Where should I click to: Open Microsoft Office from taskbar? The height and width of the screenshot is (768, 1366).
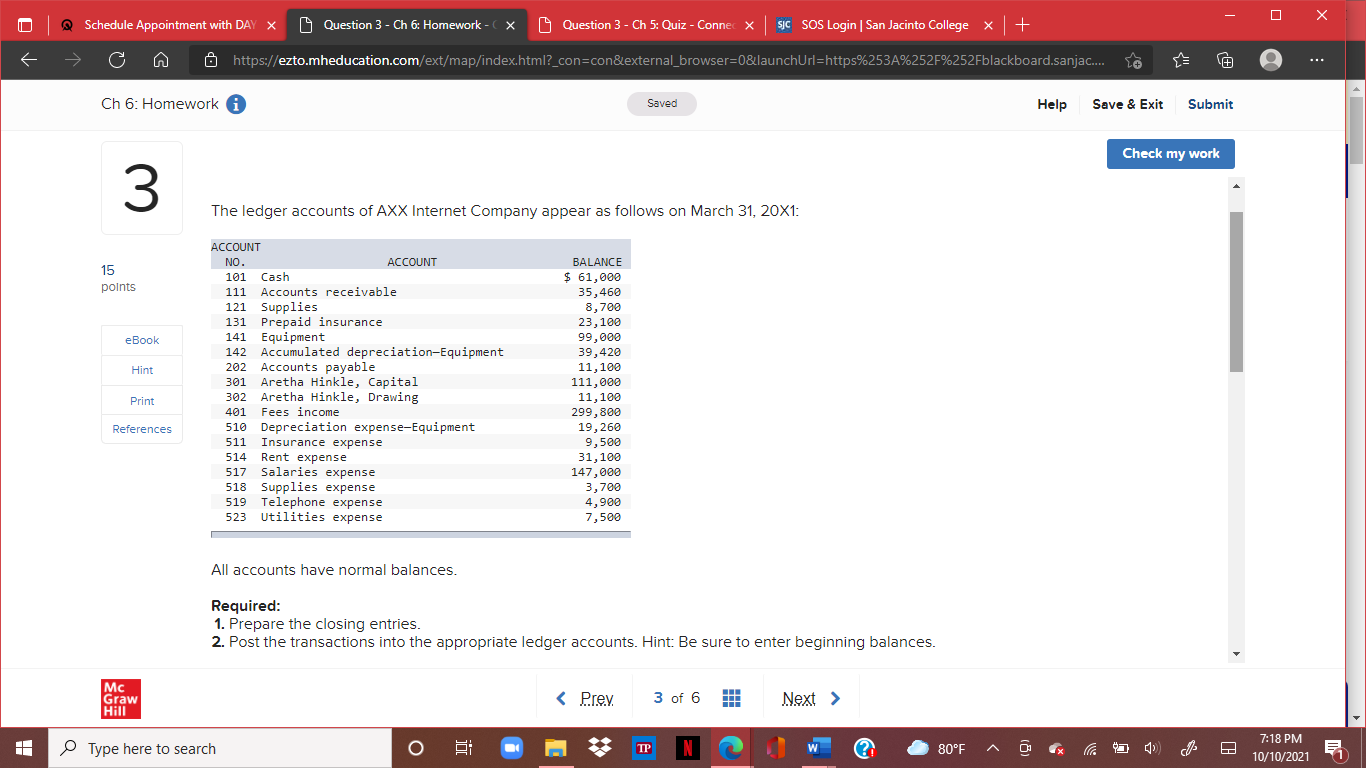click(x=774, y=748)
